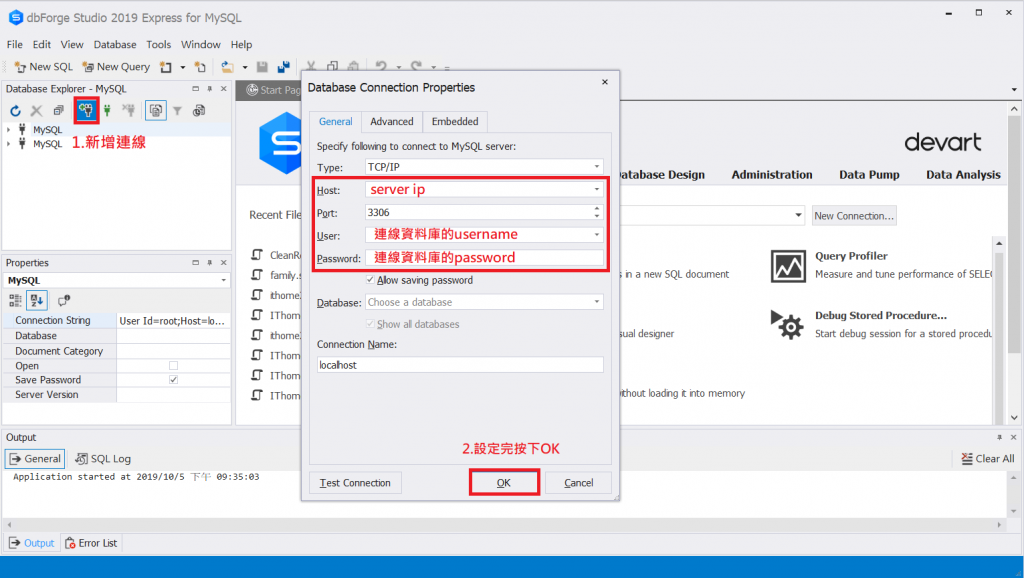This screenshot has width=1024, height=578.
Task: Click the green Open Connection plug icon
Action: (107, 110)
